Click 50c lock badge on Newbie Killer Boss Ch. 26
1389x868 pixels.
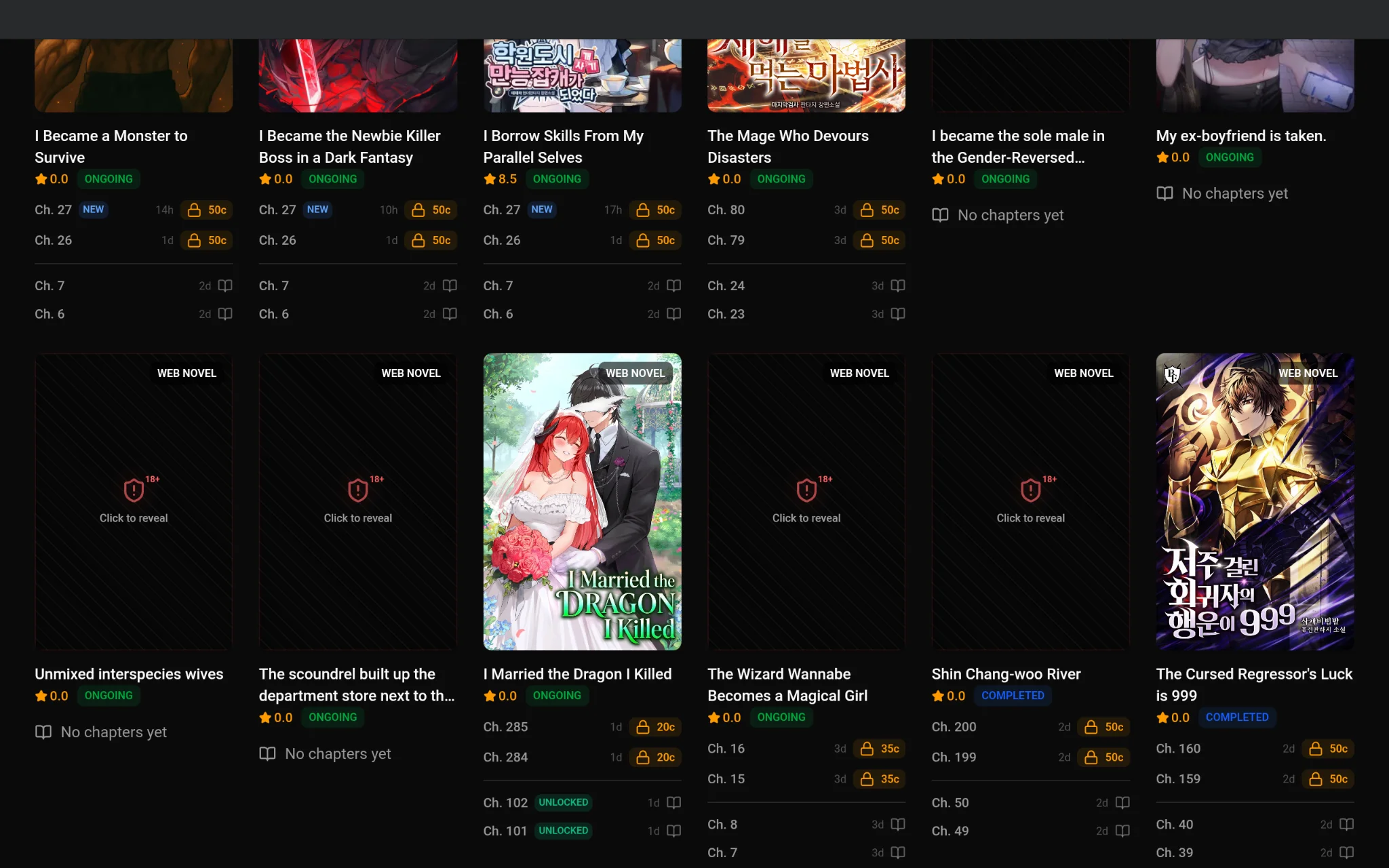431,241
